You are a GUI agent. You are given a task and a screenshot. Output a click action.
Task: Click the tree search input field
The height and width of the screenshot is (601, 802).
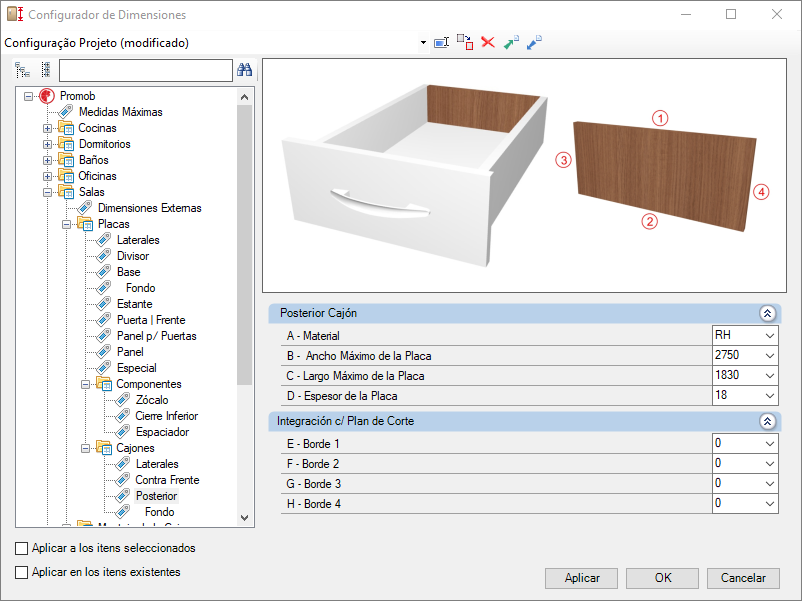click(146, 71)
